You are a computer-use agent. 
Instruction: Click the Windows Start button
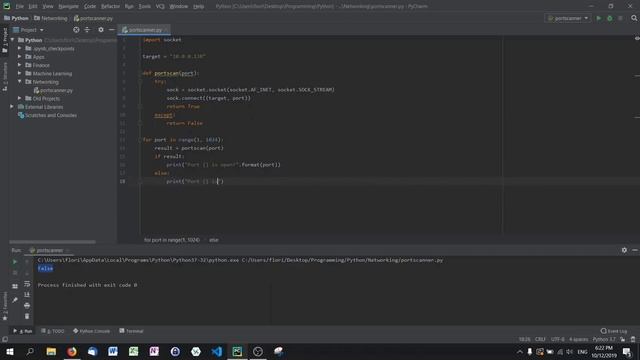point(9,351)
